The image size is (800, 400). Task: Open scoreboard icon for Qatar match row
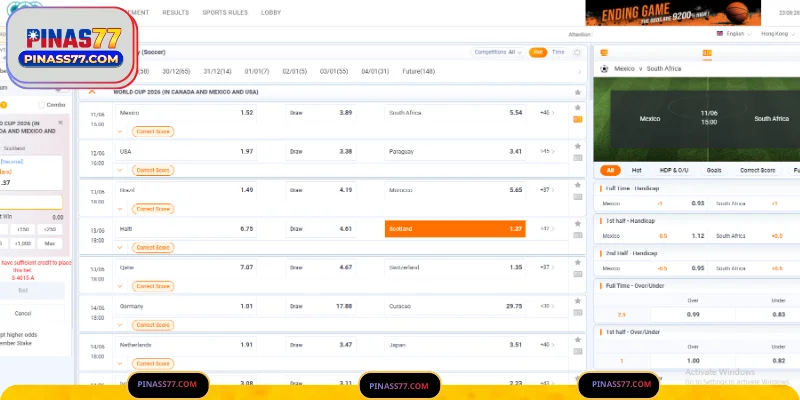(578, 274)
